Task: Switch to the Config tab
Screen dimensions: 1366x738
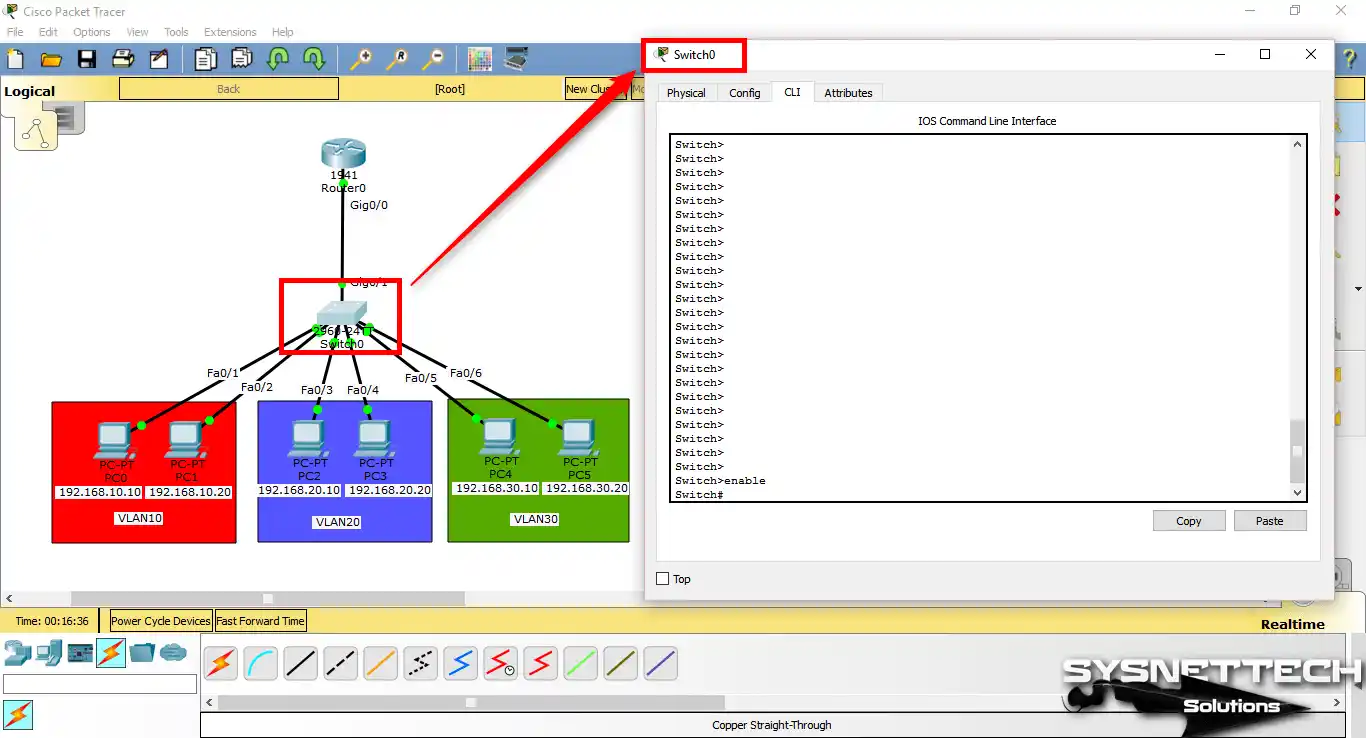Action: [744, 93]
